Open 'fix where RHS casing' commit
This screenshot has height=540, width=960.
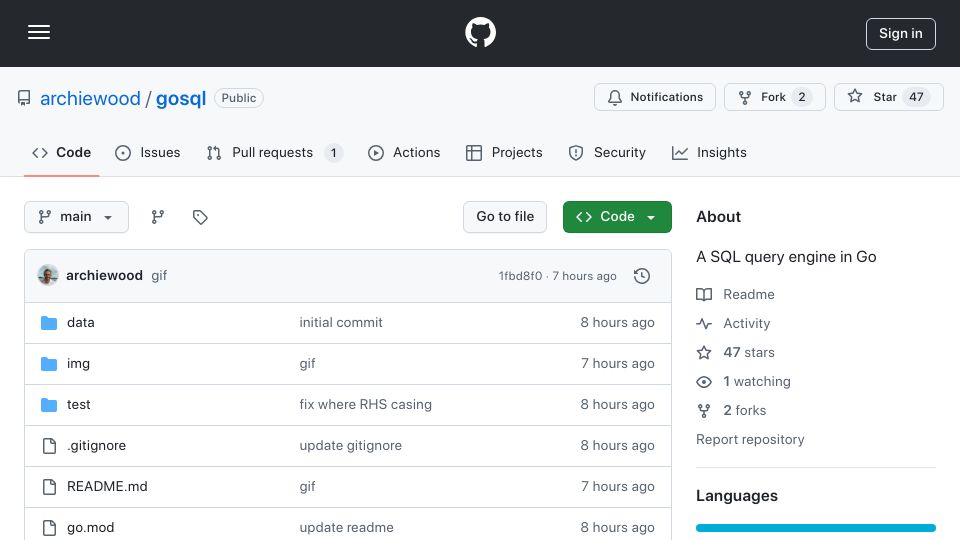pyautogui.click(x=366, y=405)
